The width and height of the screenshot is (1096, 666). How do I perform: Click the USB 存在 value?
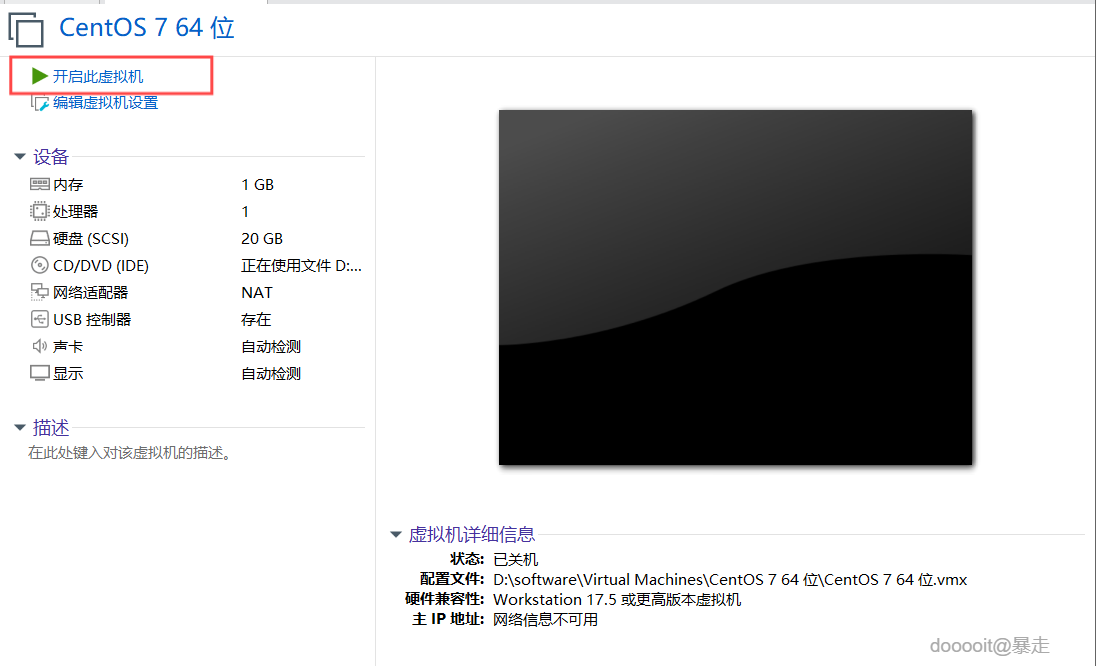(x=256, y=319)
